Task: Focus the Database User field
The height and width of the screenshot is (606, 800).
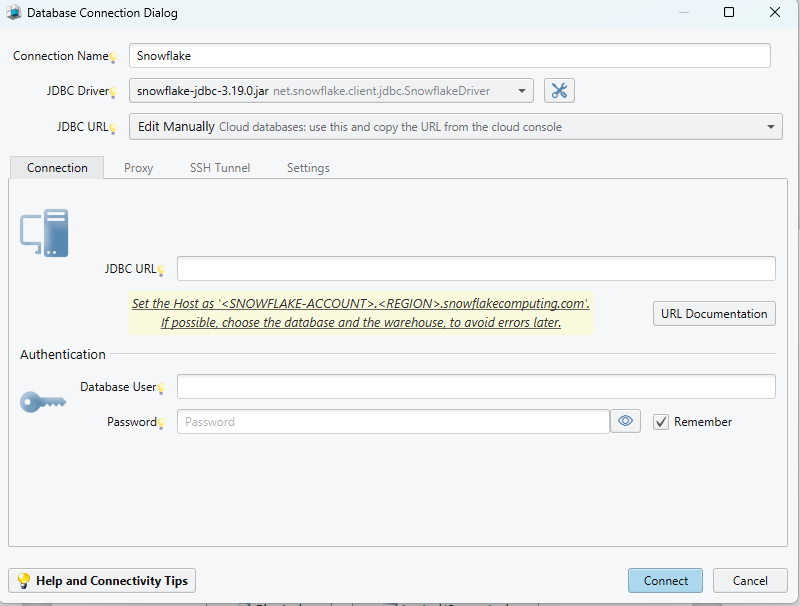Action: pyautogui.click(x=476, y=387)
